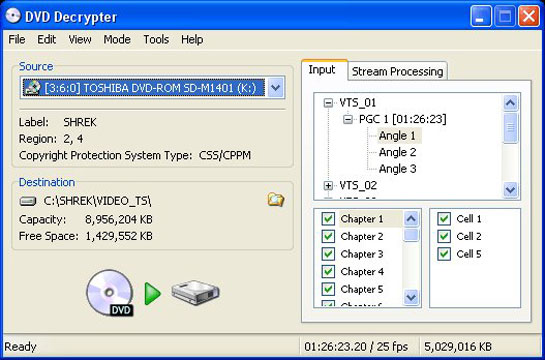Expand the VTS_02 tree node

tap(328, 186)
